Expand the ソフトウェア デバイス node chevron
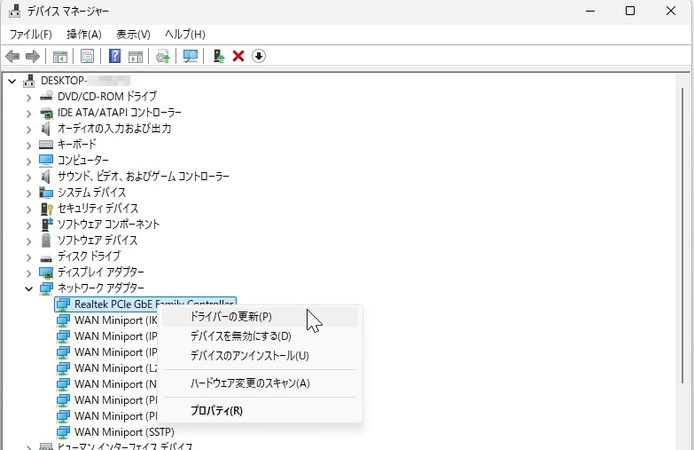Viewport: 694px width, 450px height. click(29, 241)
